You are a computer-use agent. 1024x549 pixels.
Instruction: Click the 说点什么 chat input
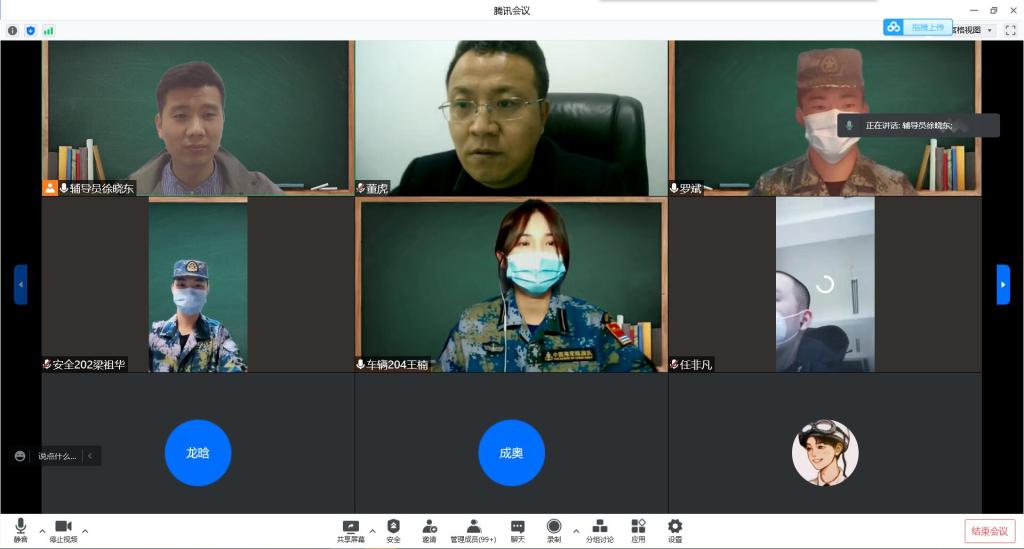(x=57, y=456)
